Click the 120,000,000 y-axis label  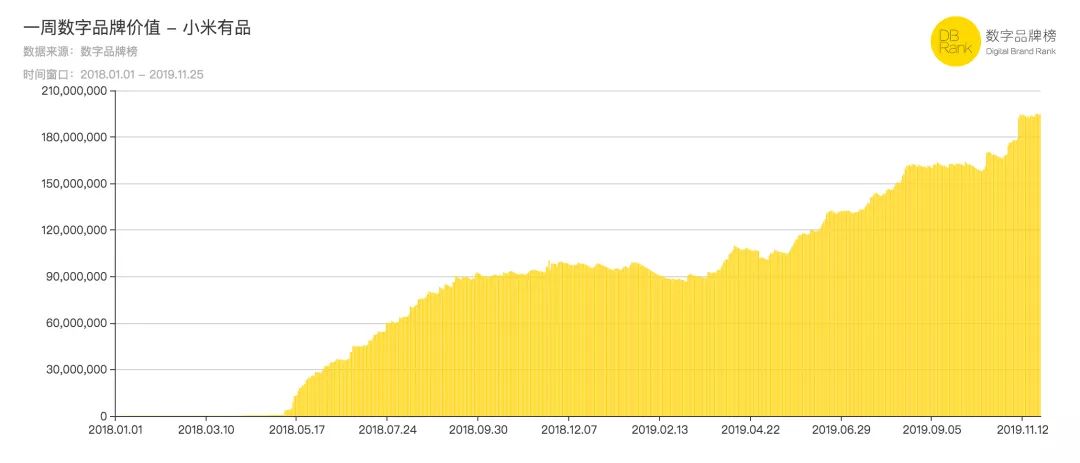pos(74,230)
